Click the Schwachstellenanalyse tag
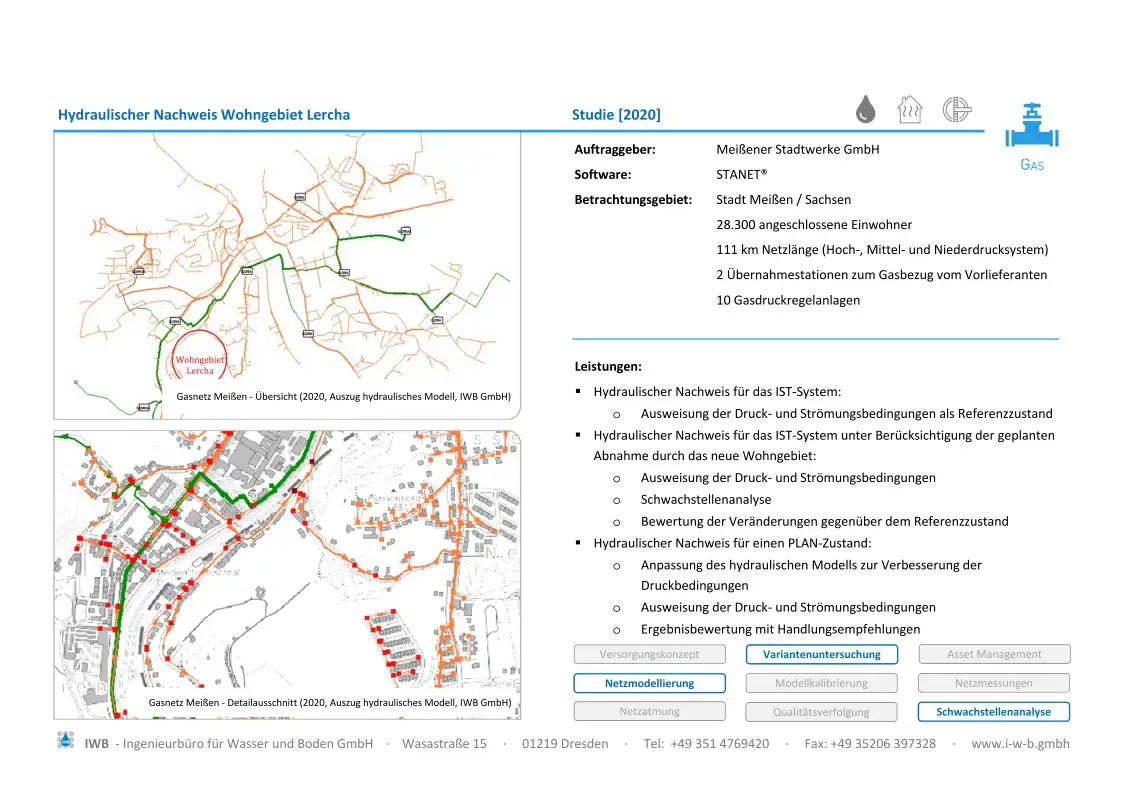The image size is (1123, 793). pos(994,712)
